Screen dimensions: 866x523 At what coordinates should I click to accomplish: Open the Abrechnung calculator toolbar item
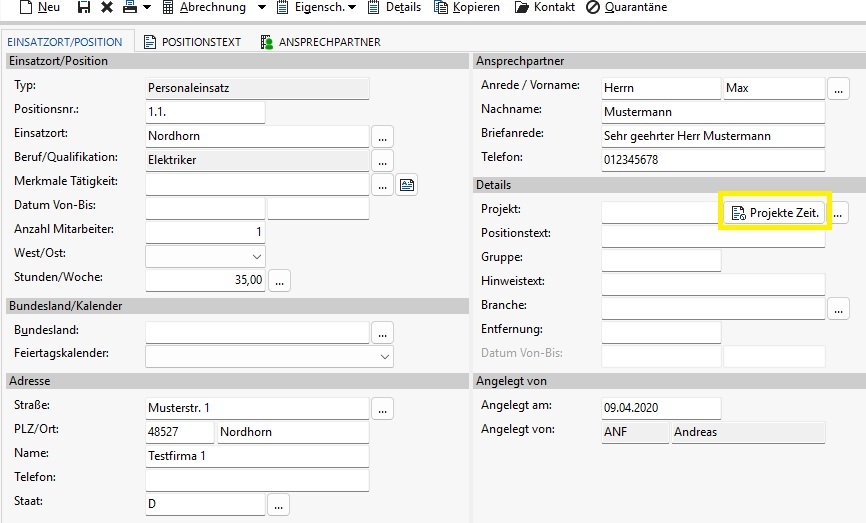click(x=204, y=7)
